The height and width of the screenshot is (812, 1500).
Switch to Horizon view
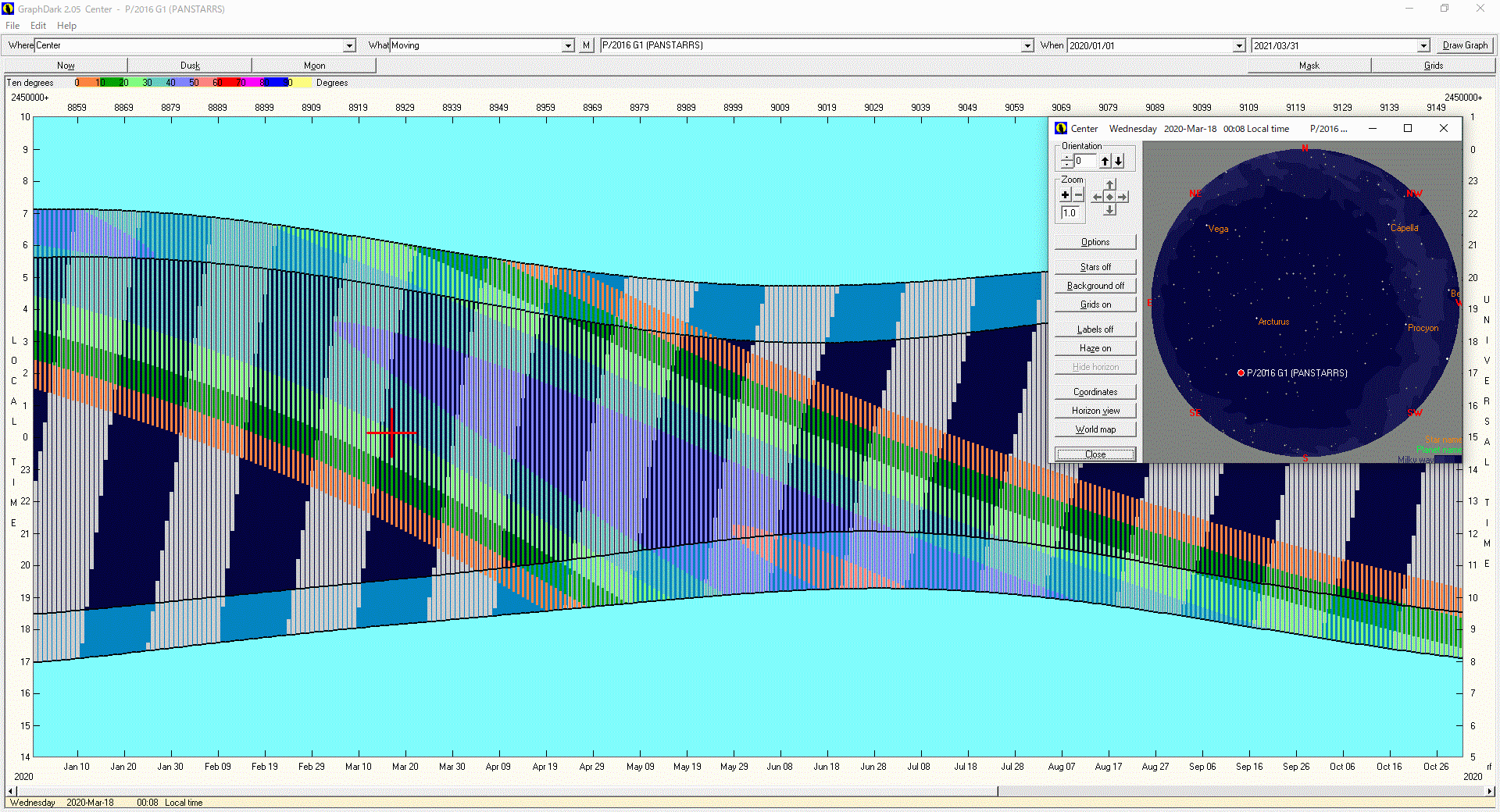1095,411
